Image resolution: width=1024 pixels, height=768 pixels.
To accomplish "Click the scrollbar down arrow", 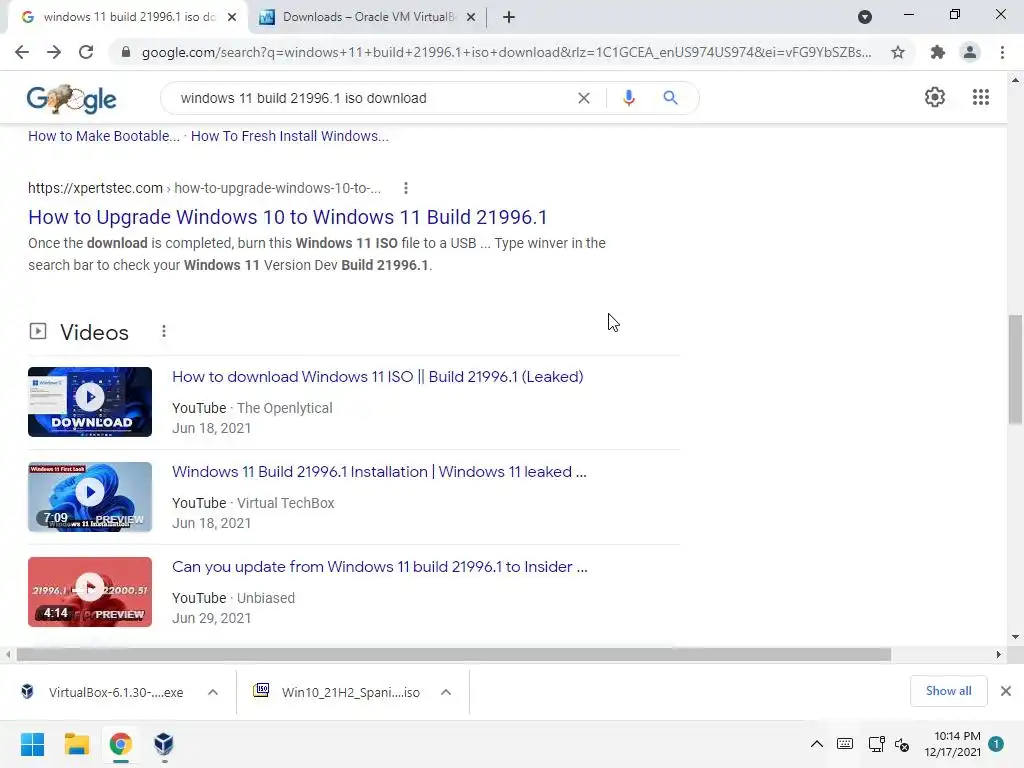I will pos(1015,637).
